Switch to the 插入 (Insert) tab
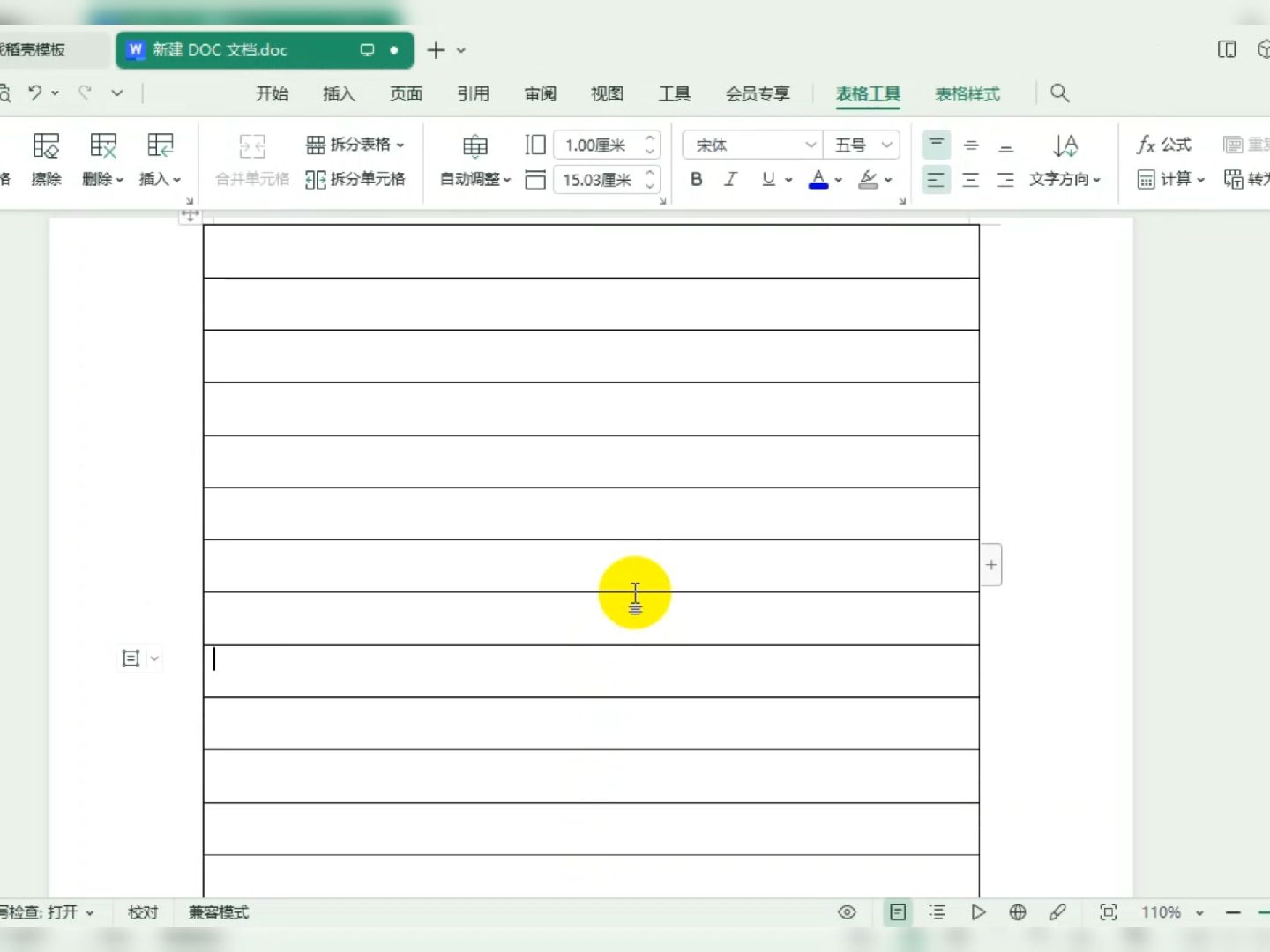Screen dimensions: 1270x952 tap(339, 93)
